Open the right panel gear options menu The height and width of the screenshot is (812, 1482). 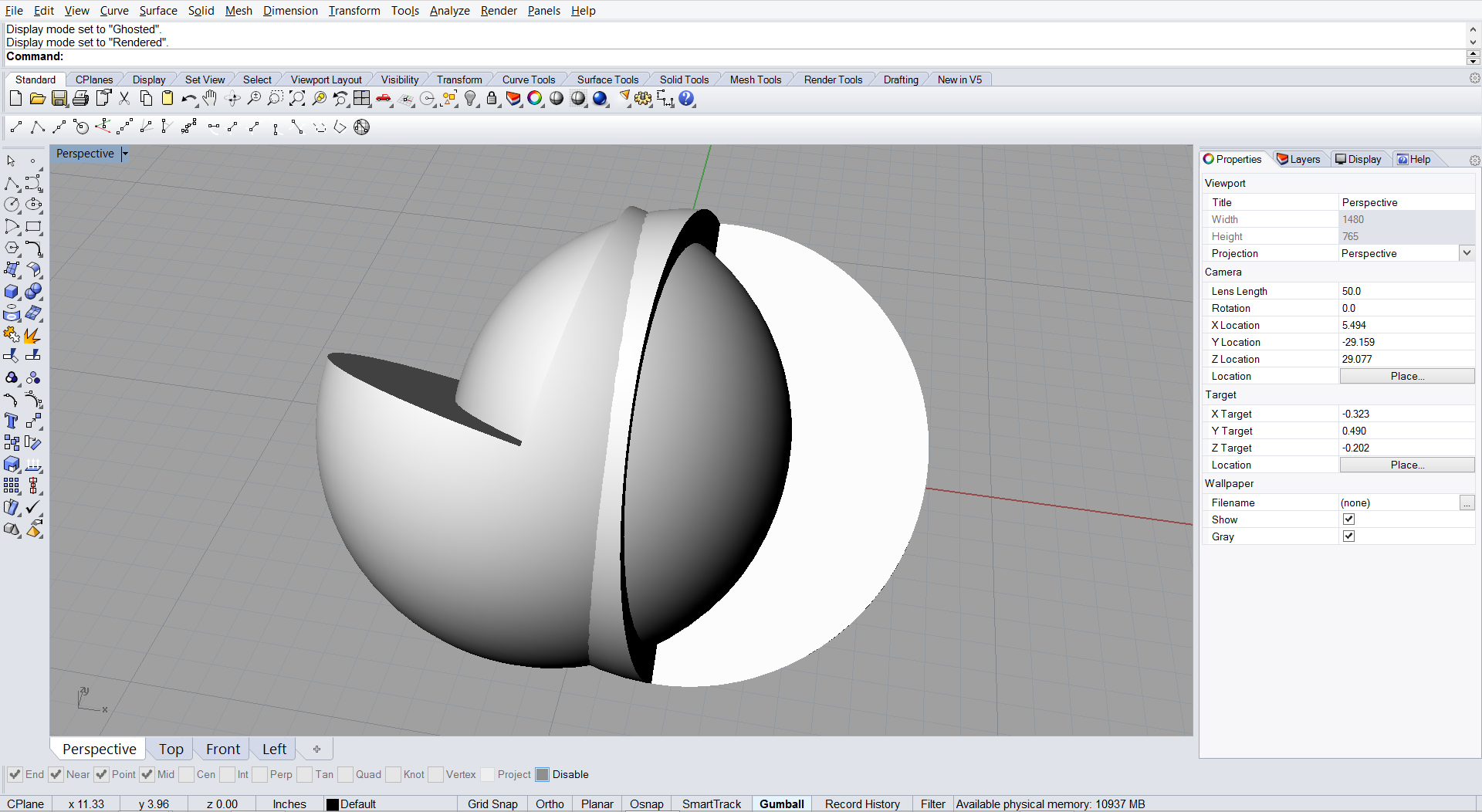tap(1474, 161)
